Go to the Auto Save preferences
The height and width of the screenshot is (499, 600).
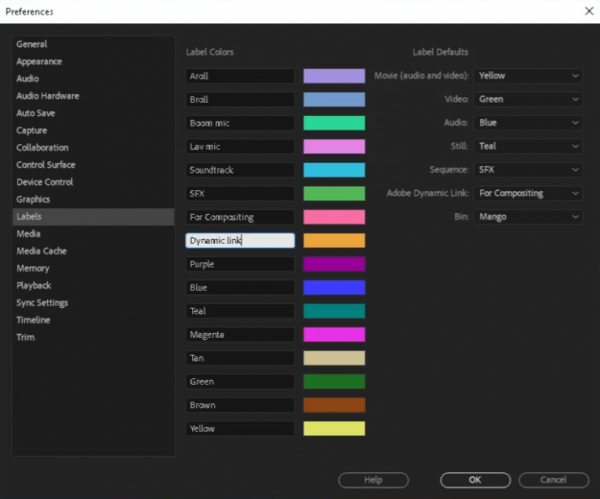36,113
